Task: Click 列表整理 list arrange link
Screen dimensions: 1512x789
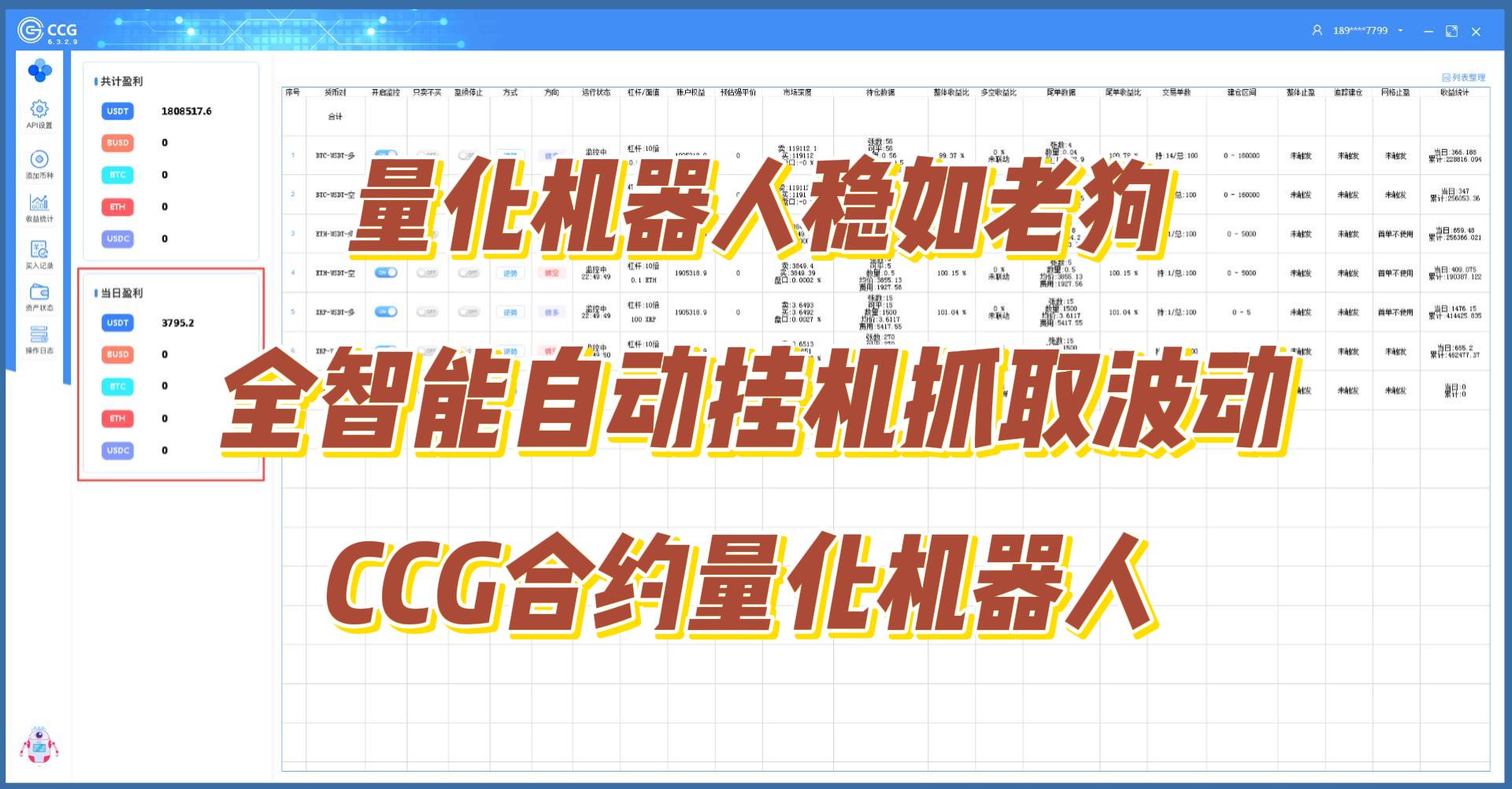Action: pos(1464,77)
